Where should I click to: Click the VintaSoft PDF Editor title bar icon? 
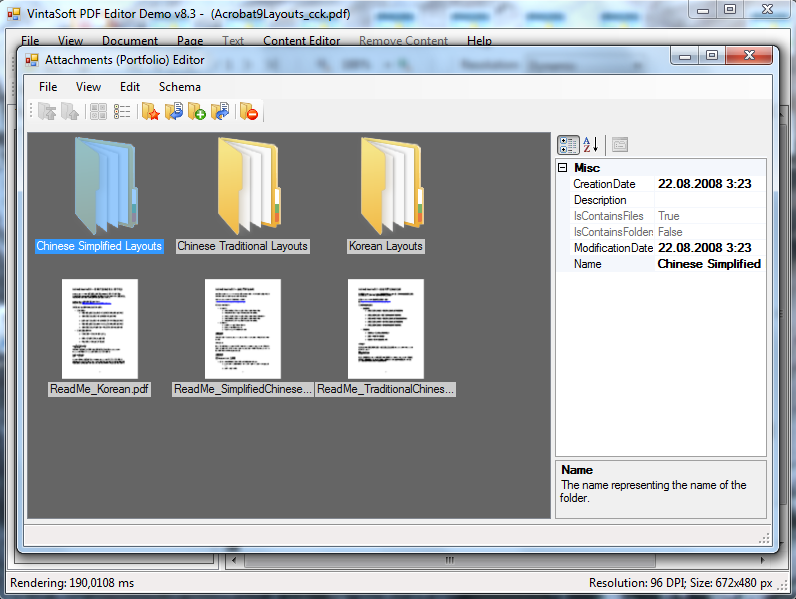[14, 14]
